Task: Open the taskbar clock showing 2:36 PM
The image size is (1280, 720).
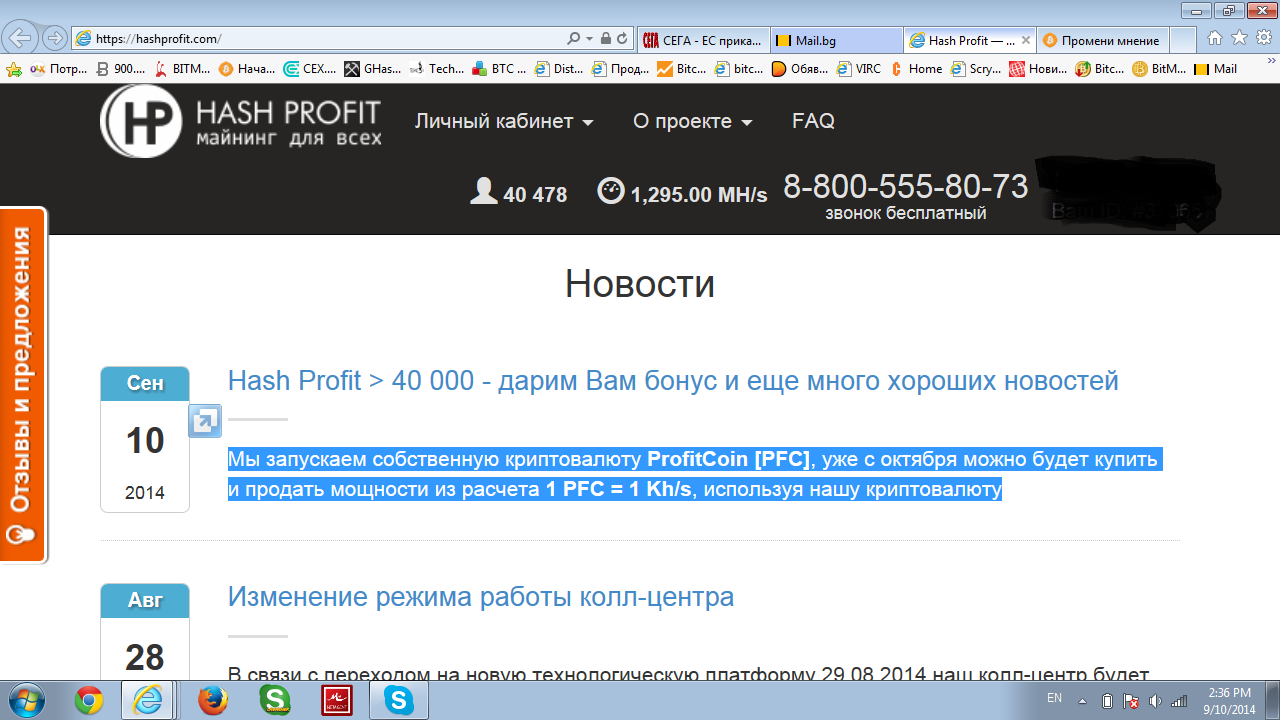Action: coord(1229,701)
